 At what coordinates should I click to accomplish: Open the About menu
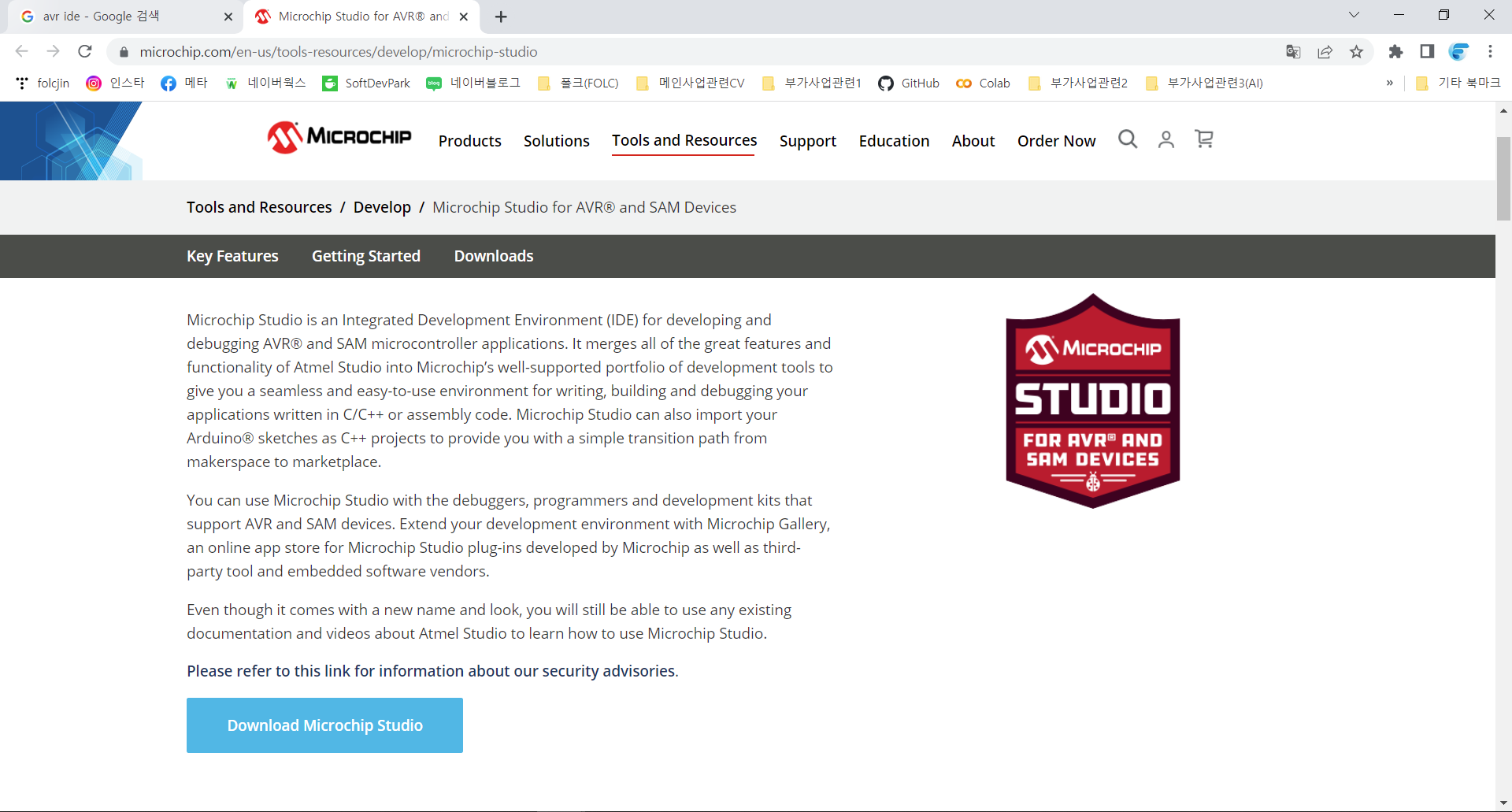[973, 141]
